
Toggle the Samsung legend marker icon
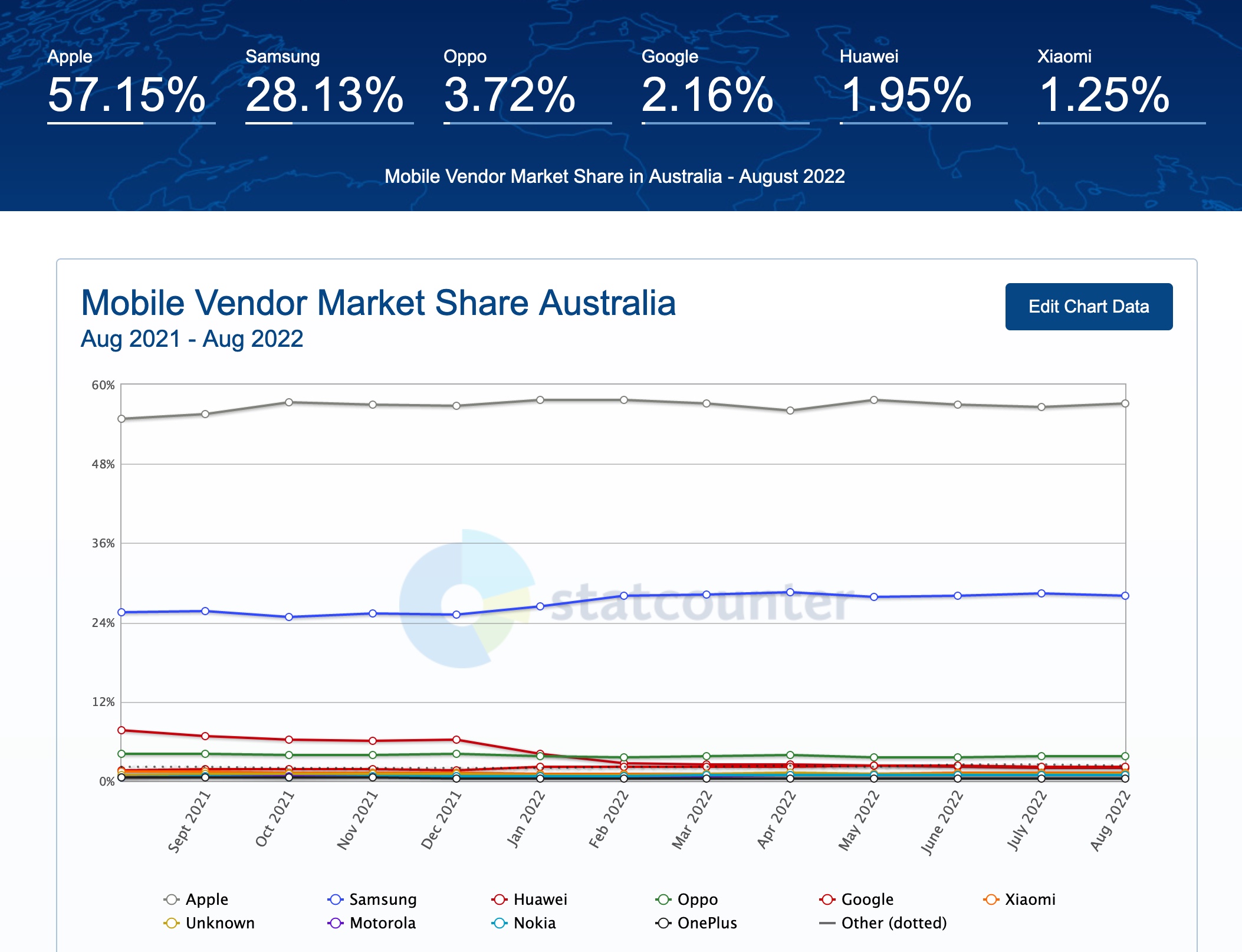click(335, 900)
